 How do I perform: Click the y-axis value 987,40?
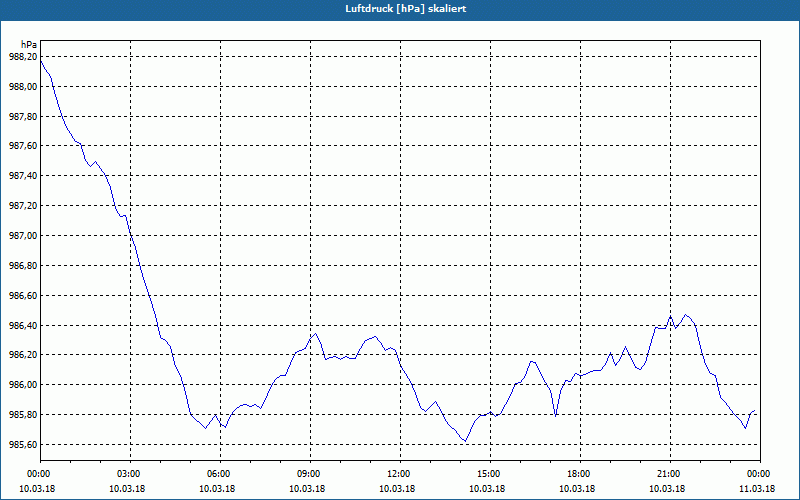[x=23, y=176]
